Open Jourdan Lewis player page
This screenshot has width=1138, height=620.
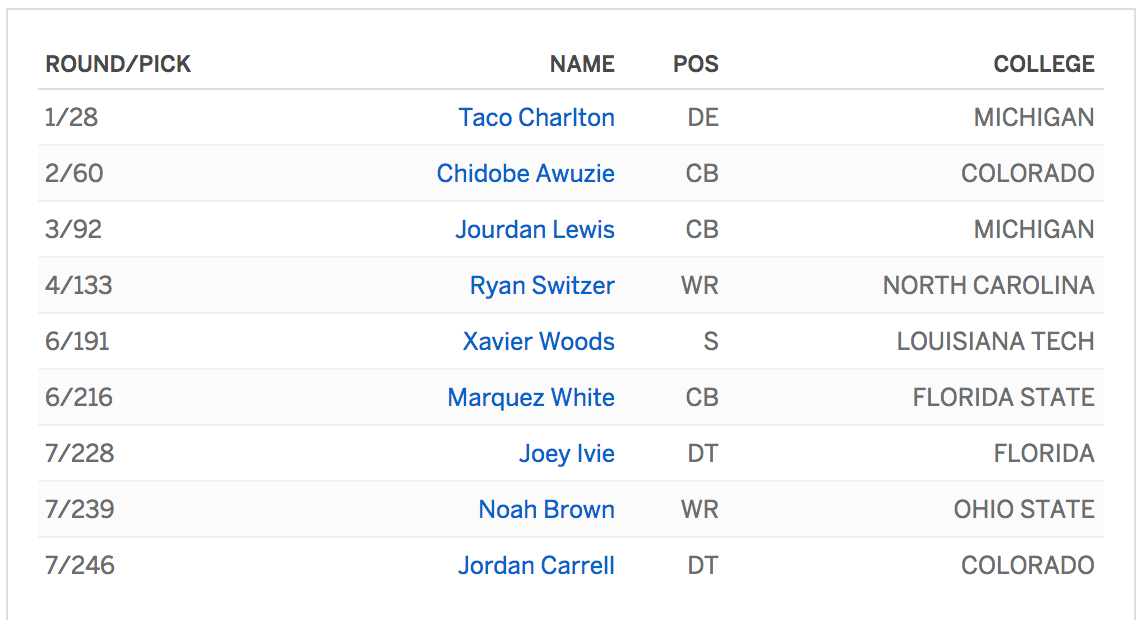(535, 230)
